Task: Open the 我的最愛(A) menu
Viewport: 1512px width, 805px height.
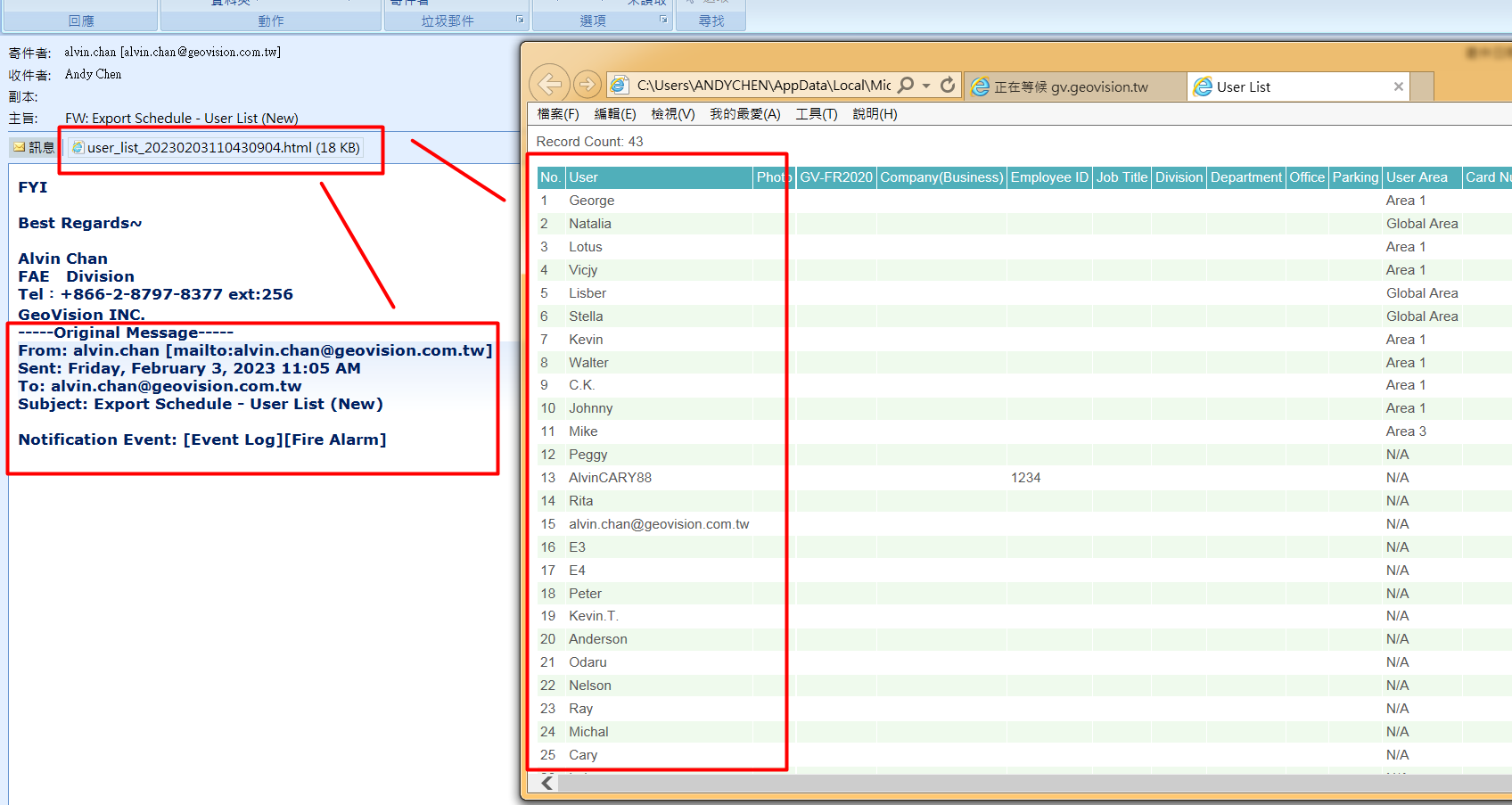Action: (745, 114)
